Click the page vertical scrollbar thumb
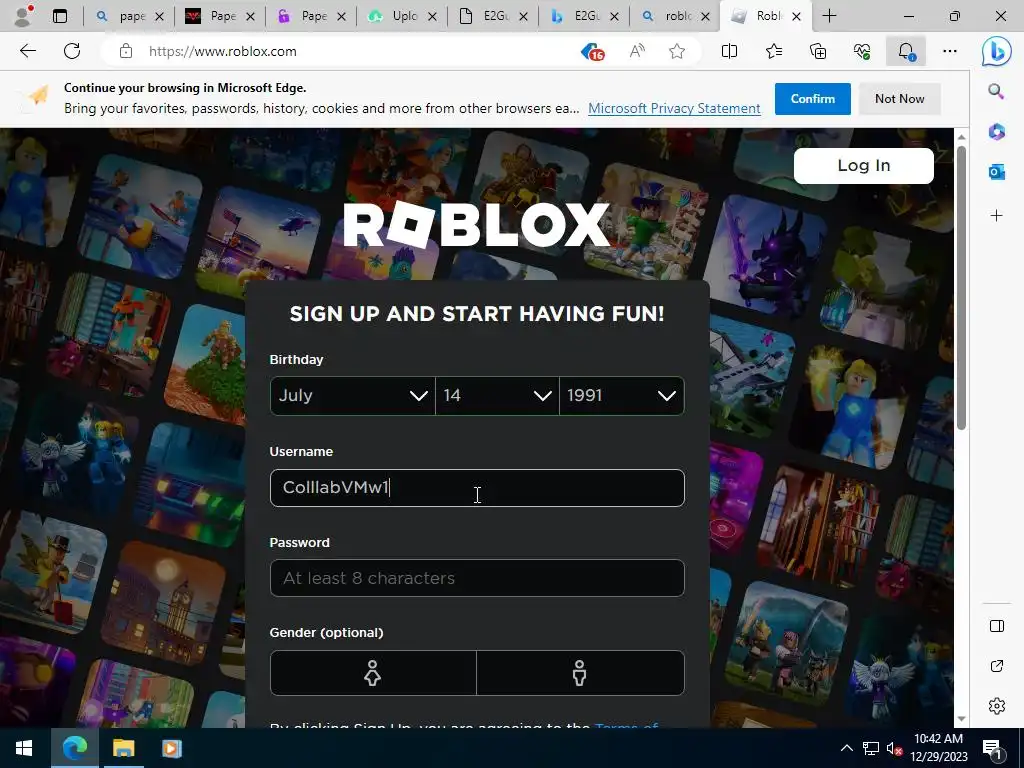 [961, 287]
